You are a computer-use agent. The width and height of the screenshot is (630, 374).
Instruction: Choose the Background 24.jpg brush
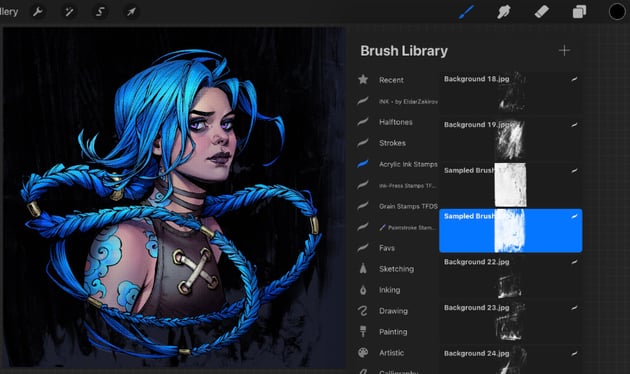[x=511, y=360]
